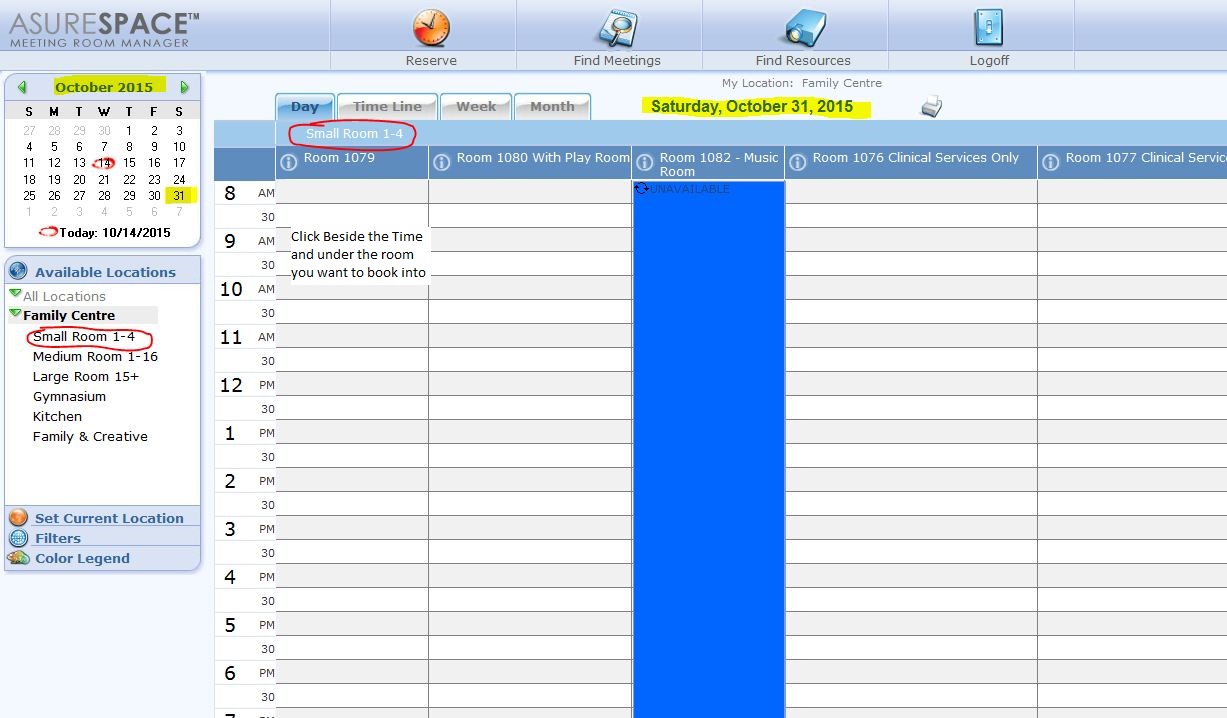Image resolution: width=1227 pixels, height=718 pixels.
Task: Go to next month with green right arrow
Action: pyautogui.click(x=184, y=87)
